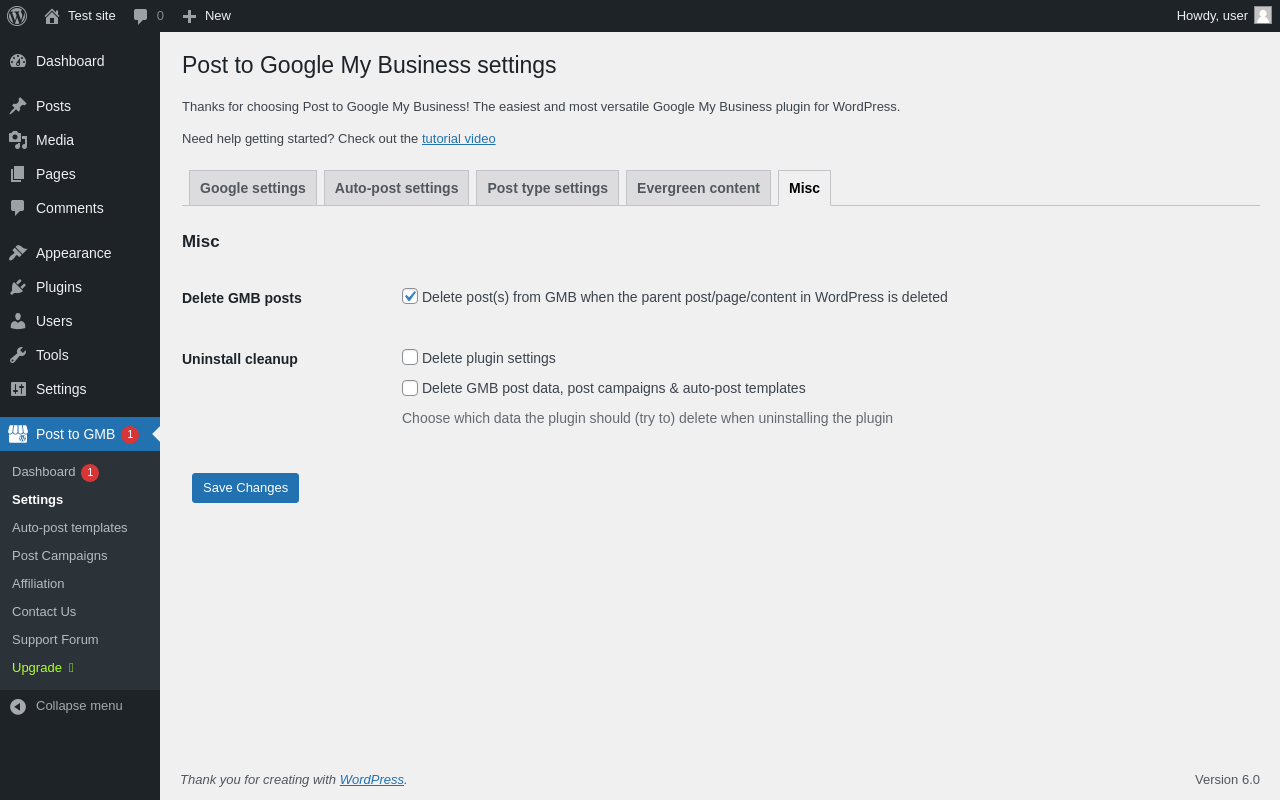Click the WordPress logo icon
1280x800 pixels.
[x=17, y=16]
